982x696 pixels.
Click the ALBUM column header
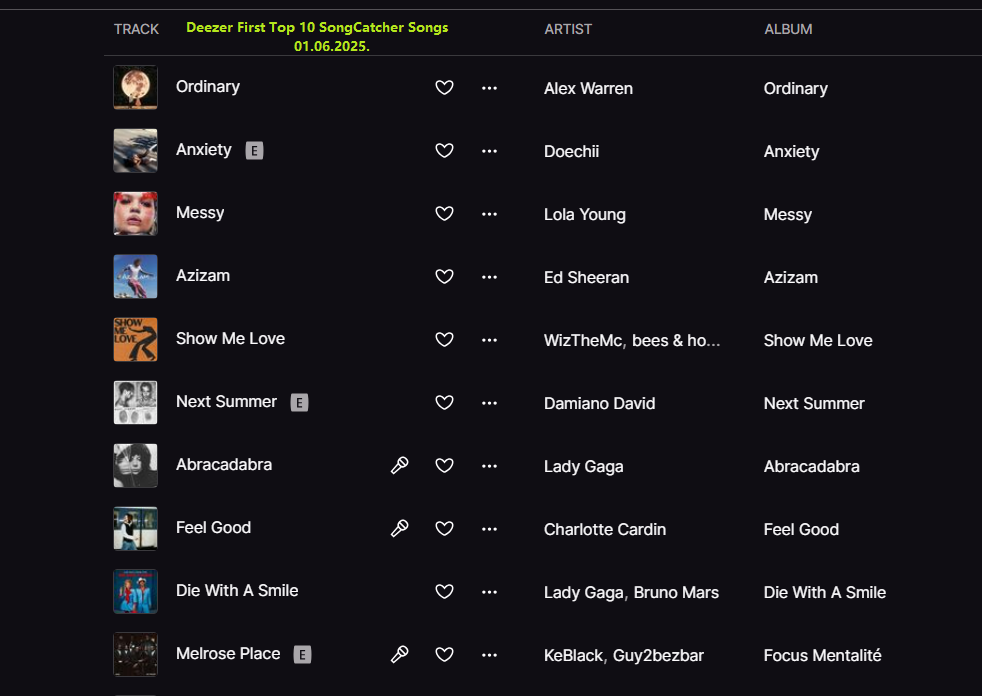click(788, 29)
